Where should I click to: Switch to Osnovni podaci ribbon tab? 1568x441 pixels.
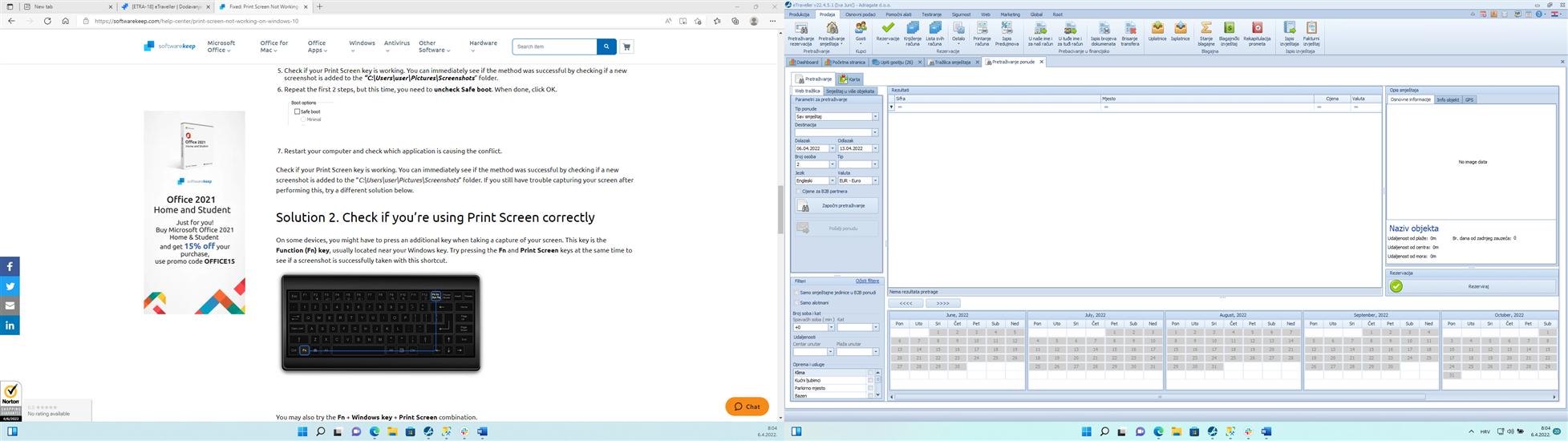click(x=860, y=14)
